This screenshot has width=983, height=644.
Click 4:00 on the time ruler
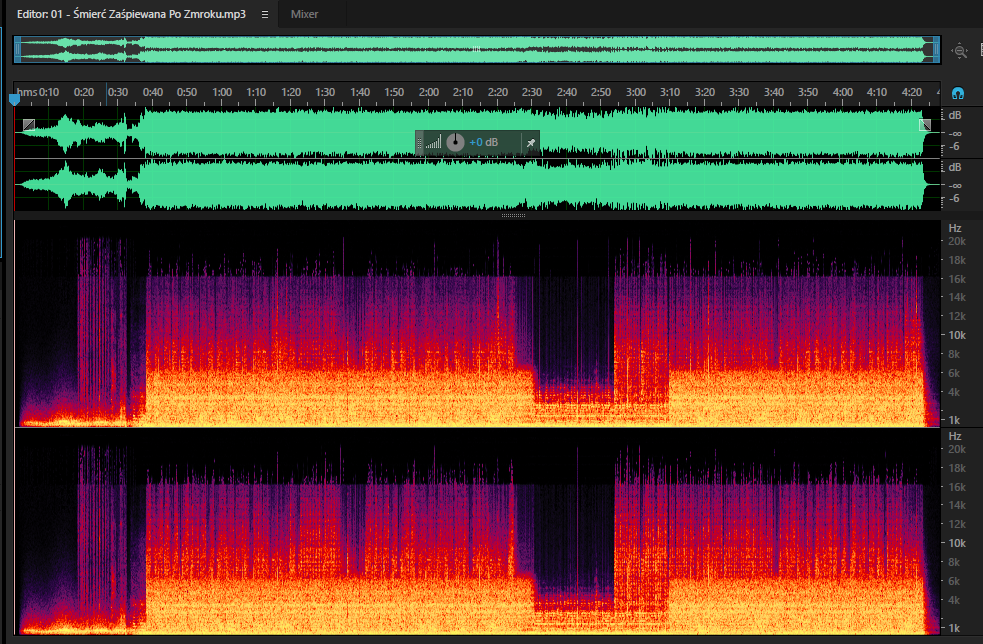point(843,92)
